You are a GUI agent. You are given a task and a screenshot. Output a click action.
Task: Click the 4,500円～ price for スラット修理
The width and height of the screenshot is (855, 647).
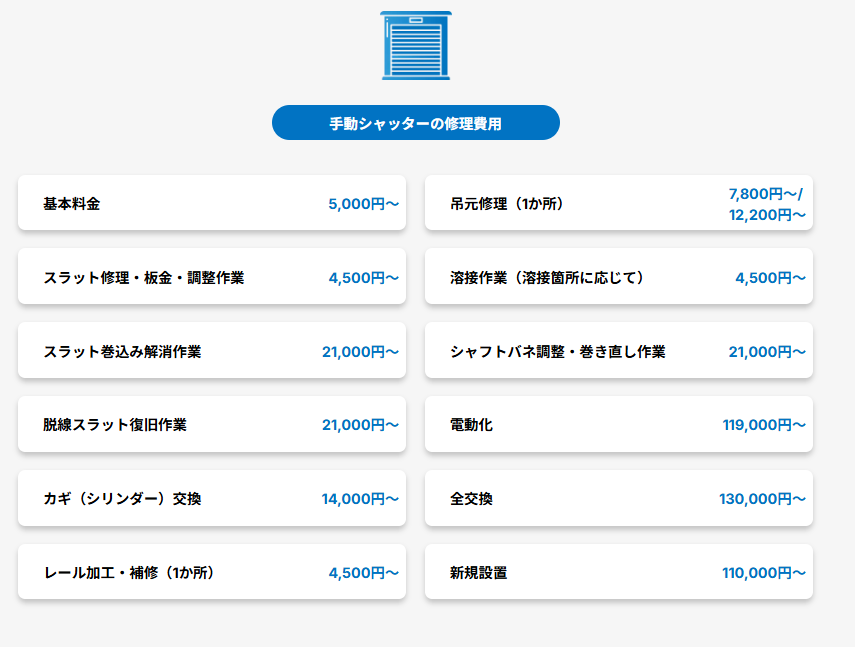click(x=364, y=278)
